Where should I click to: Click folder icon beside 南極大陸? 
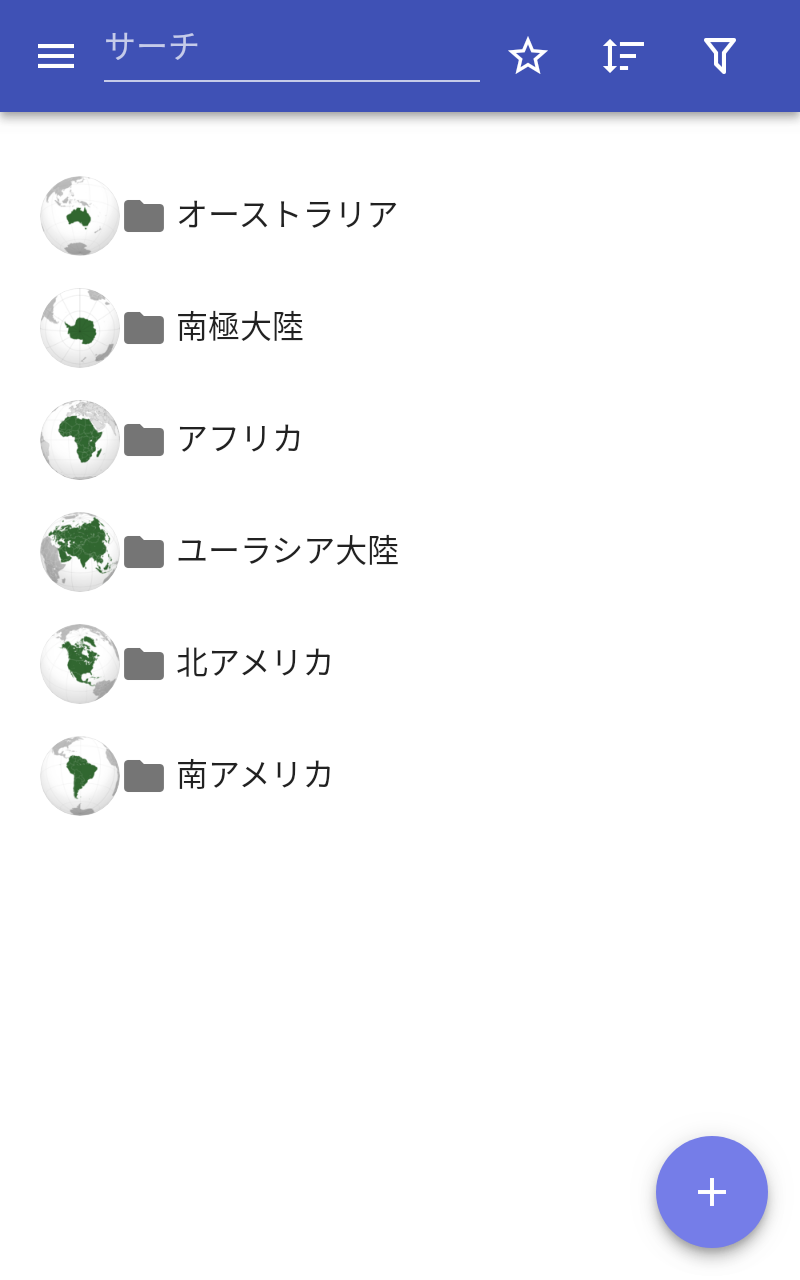(144, 327)
